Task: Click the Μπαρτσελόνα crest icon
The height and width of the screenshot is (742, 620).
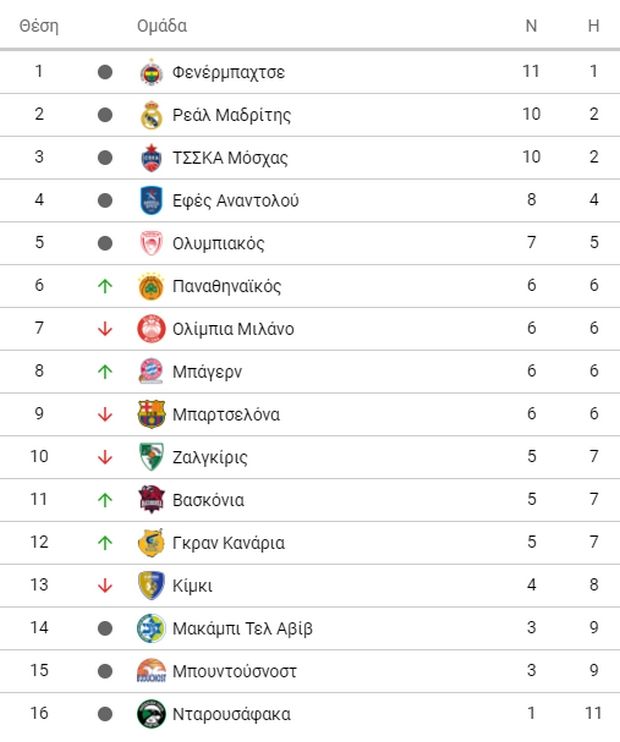Action: (x=150, y=414)
